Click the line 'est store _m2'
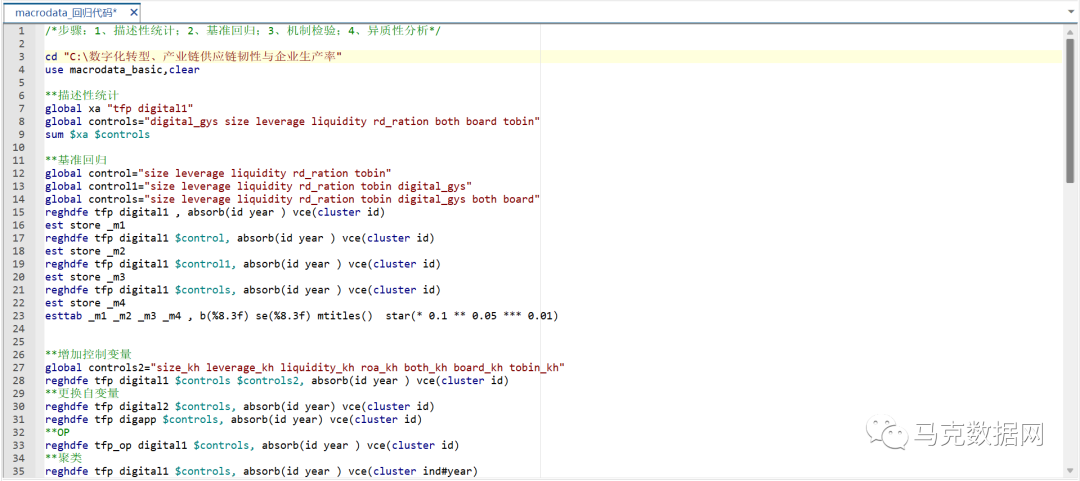This screenshot has height=481, width=1080. tap(85, 251)
